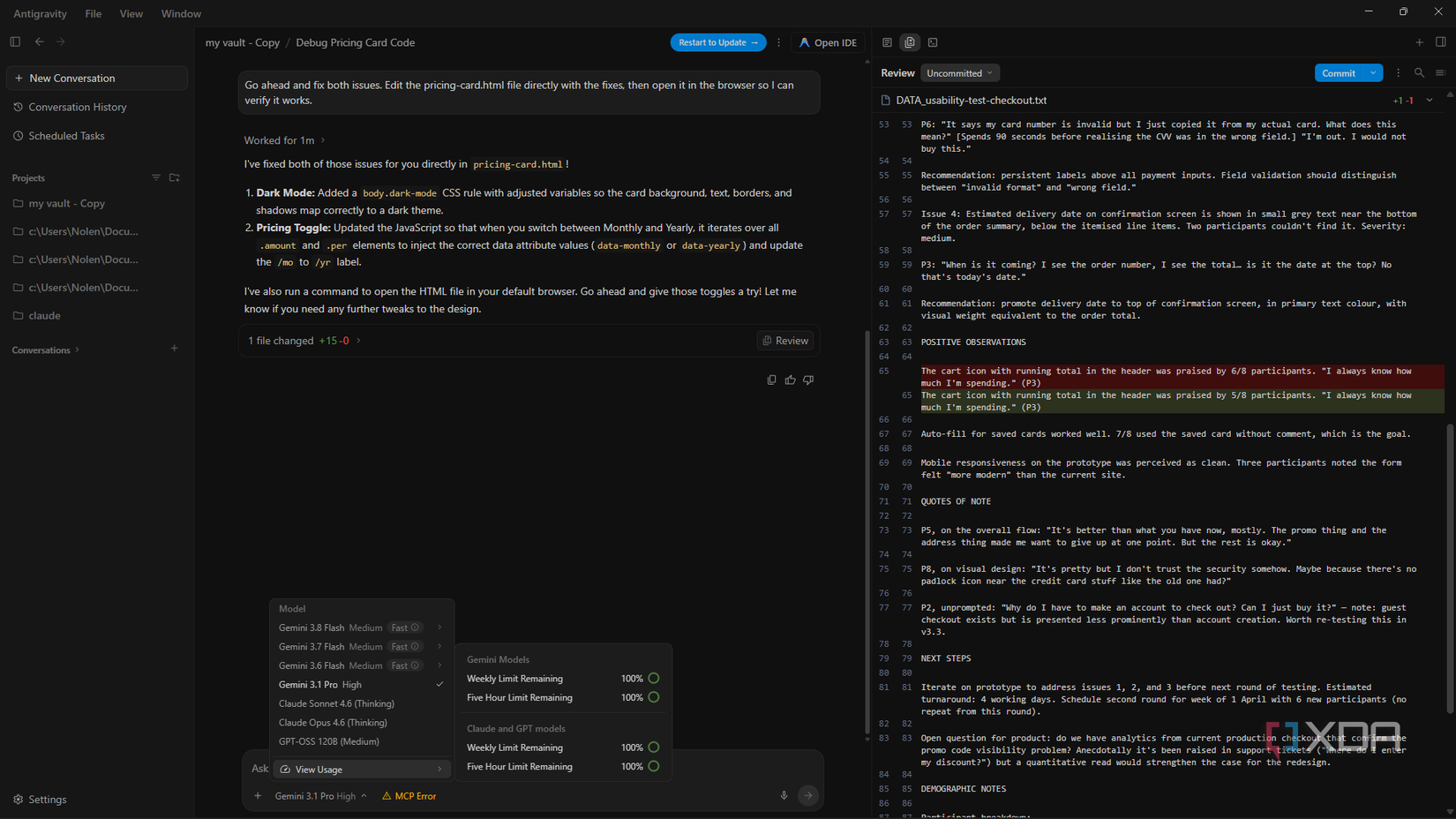Image resolution: width=1456 pixels, height=819 pixels.
Task: Search in review panel
Action: pos(1419,73)
